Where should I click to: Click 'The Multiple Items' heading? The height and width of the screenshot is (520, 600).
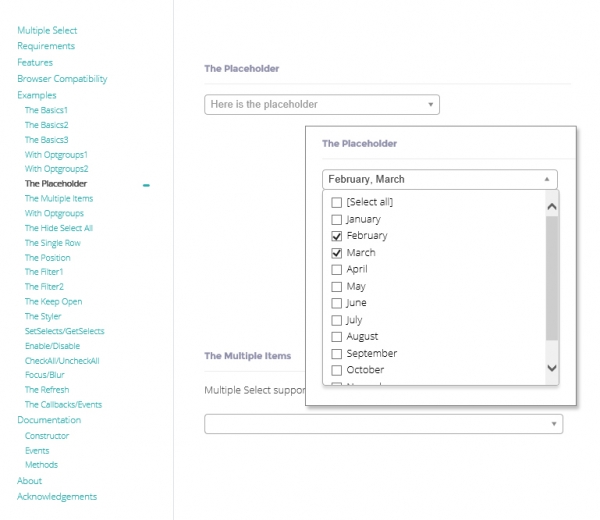point(248,356)
